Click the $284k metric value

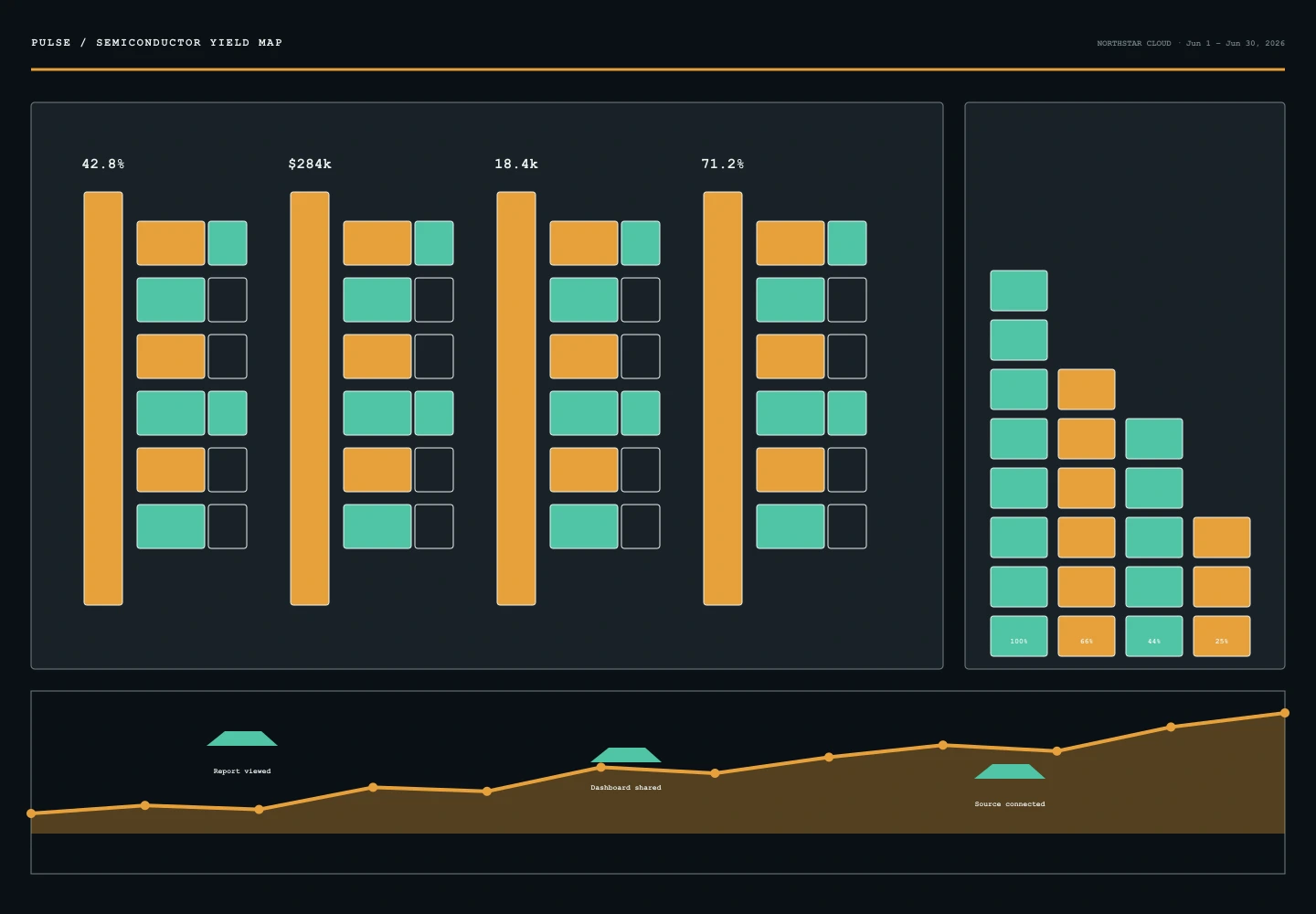pyautogui.click(x=310, y=165)
